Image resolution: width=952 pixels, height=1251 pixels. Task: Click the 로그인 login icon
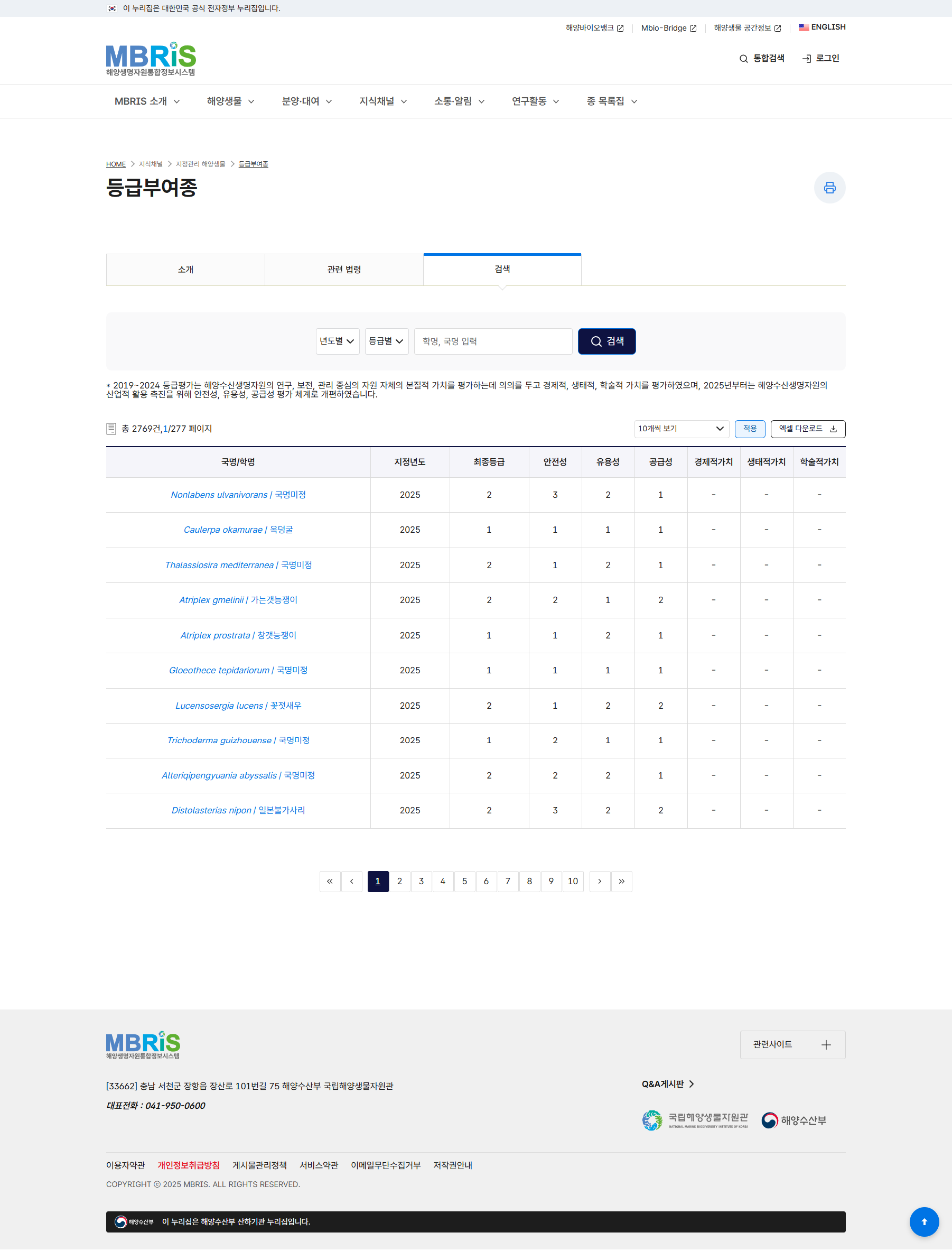(x=820, y=58)
